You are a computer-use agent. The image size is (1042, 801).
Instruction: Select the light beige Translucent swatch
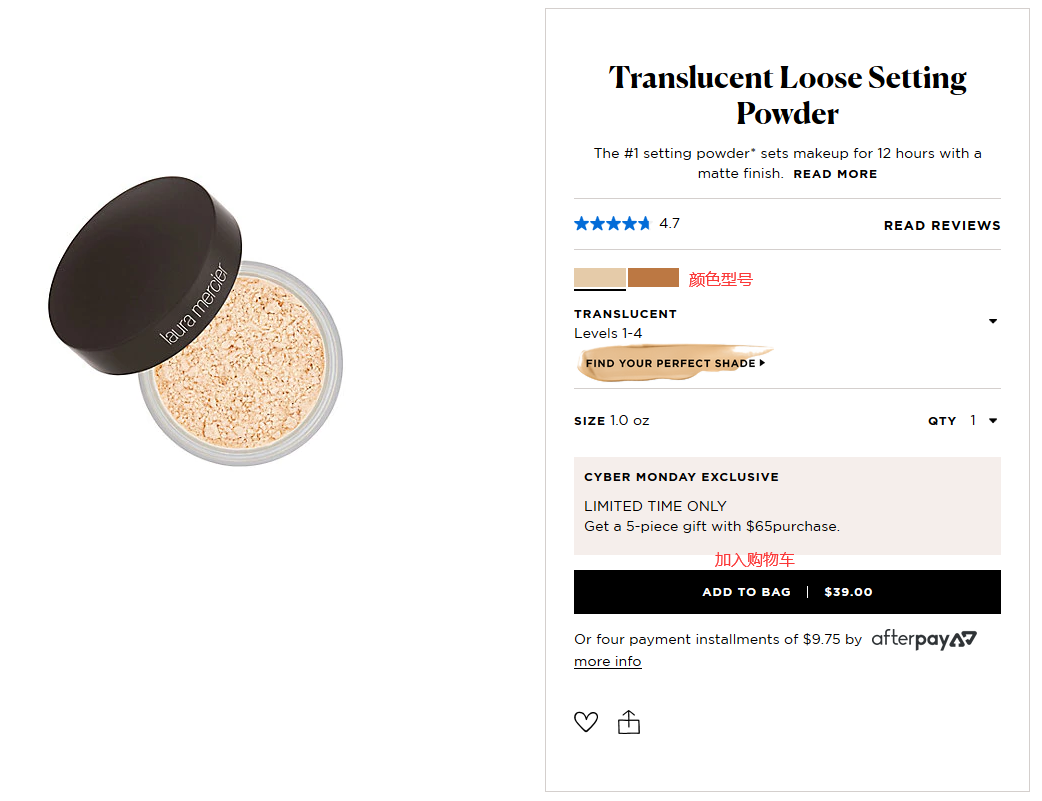600,278
